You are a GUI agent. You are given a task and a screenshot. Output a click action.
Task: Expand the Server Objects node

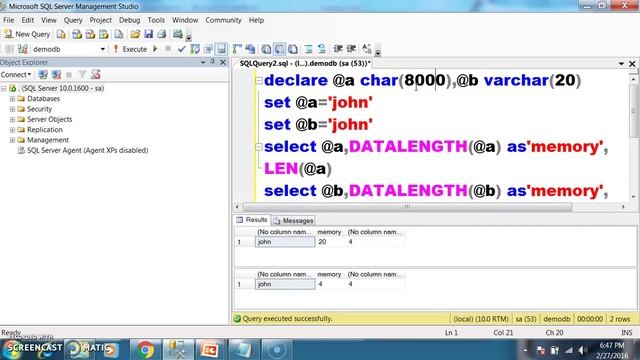[12, 119]
